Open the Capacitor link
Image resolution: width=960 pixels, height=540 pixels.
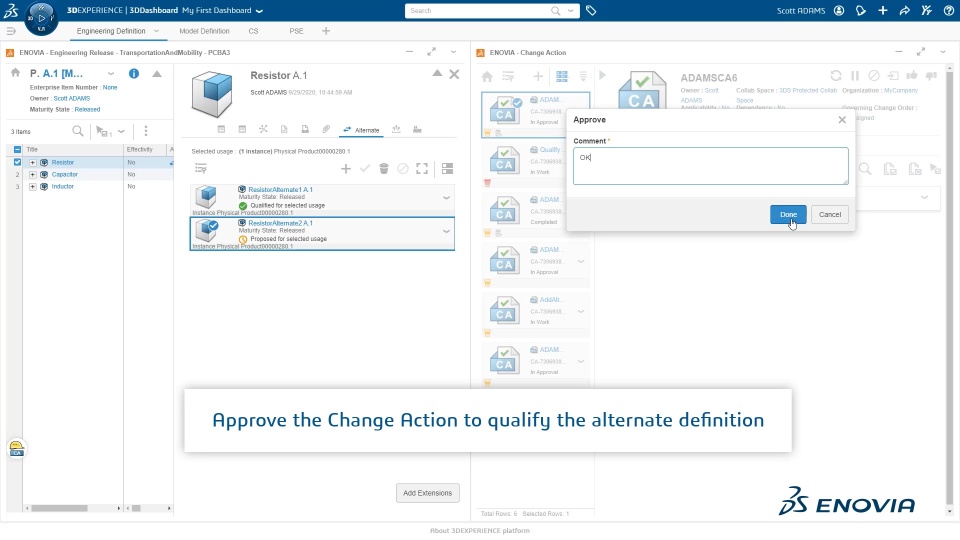64,174
